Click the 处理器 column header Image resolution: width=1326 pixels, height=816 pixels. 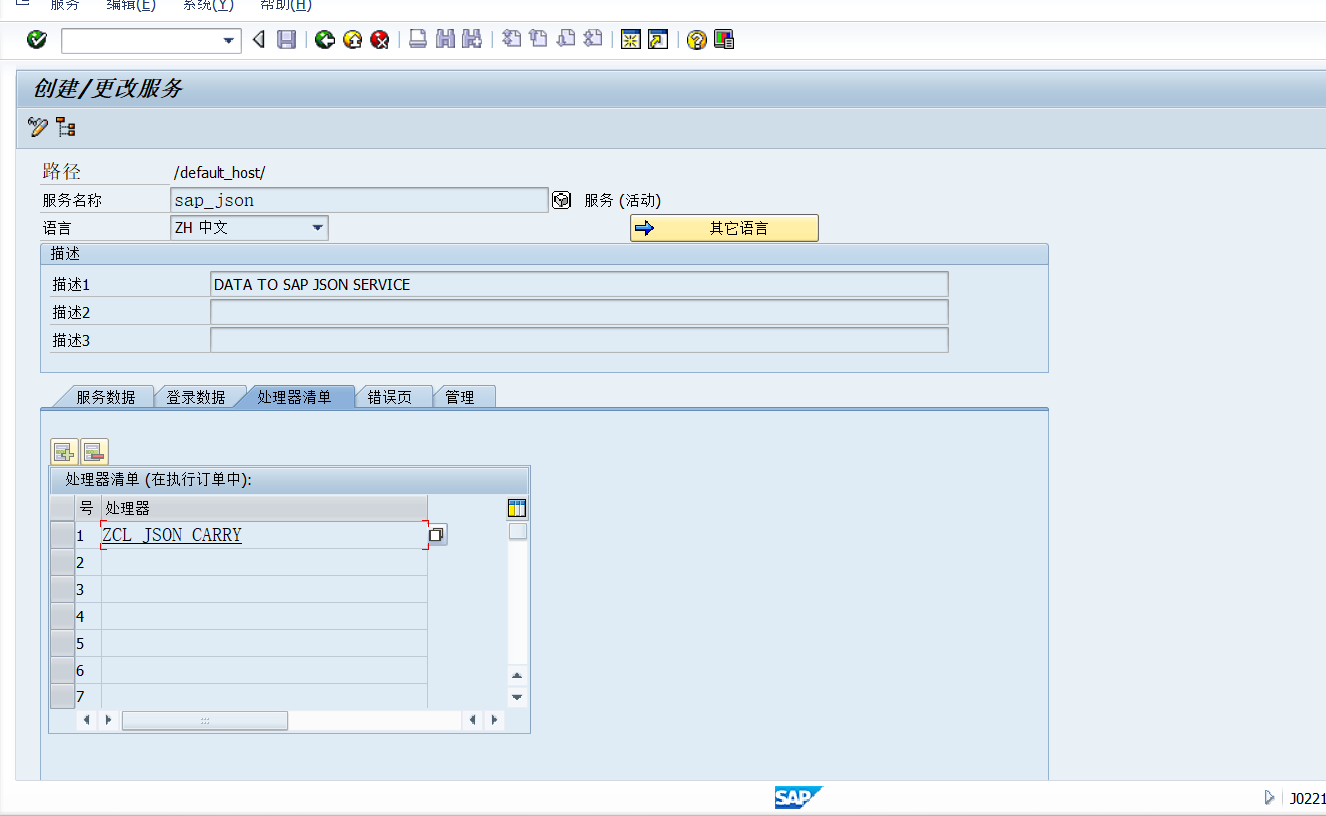tap(264, 508)
